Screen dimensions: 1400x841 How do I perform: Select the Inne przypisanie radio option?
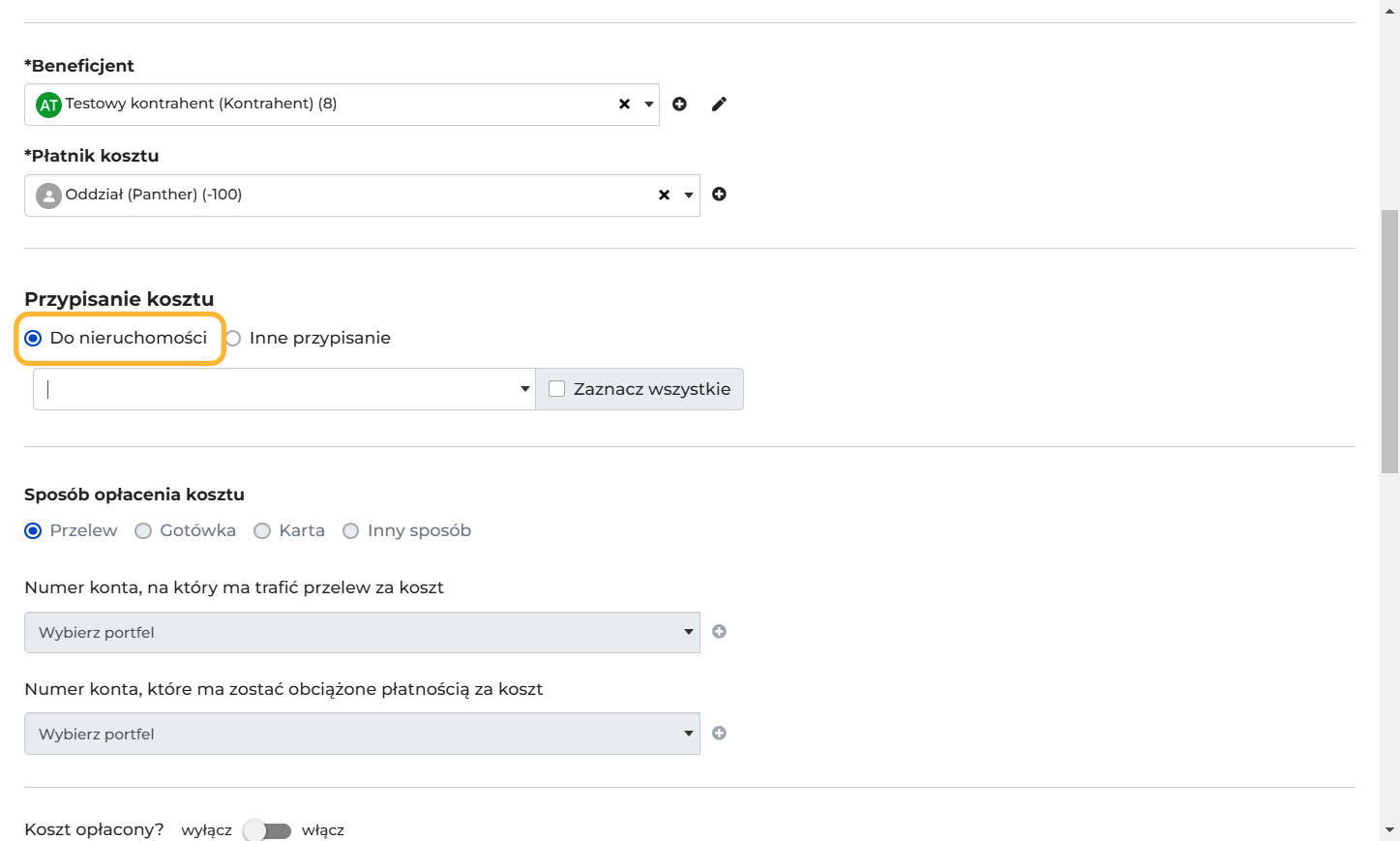pos(232,338)
